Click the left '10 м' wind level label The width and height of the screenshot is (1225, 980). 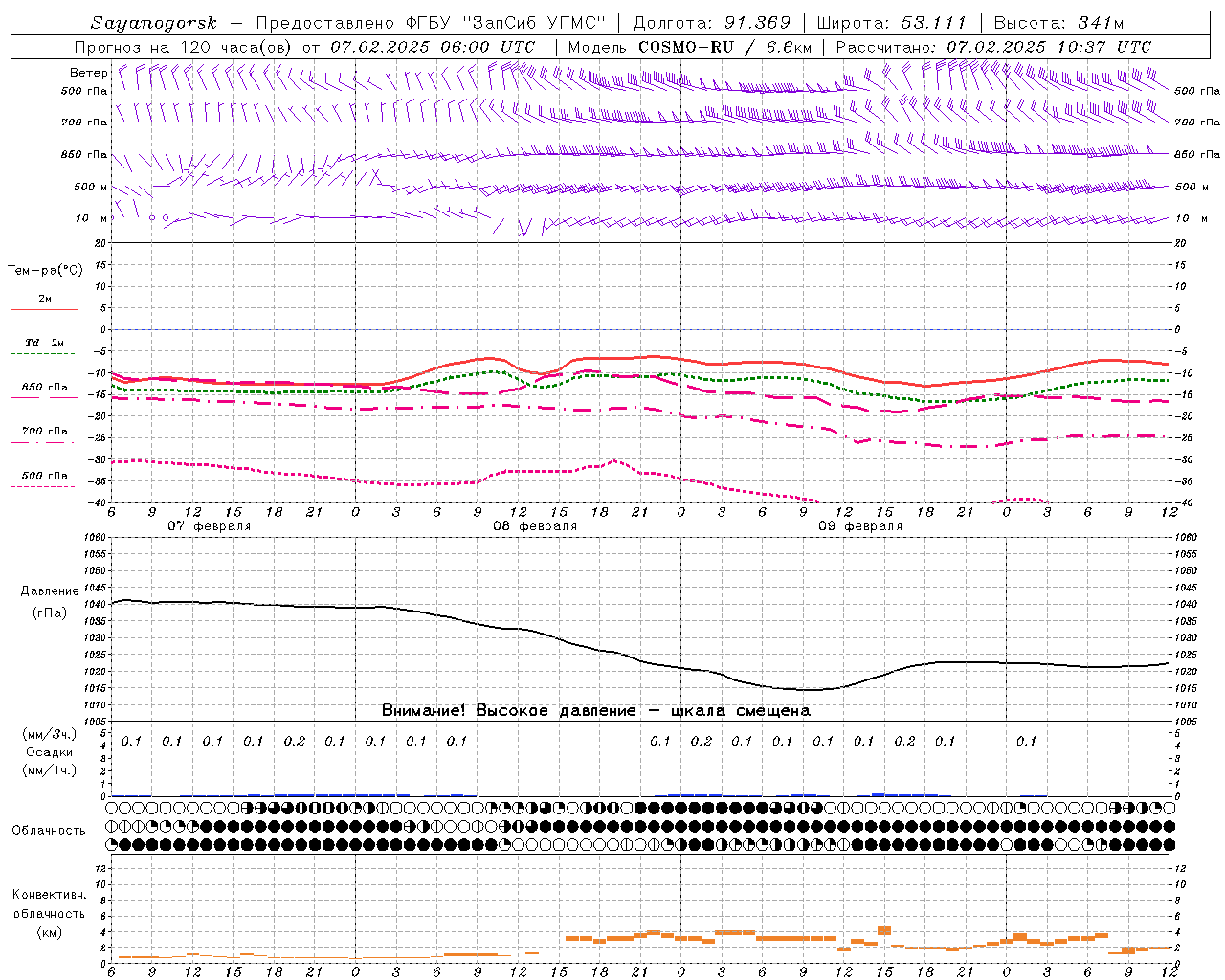[x=91, y=218]
